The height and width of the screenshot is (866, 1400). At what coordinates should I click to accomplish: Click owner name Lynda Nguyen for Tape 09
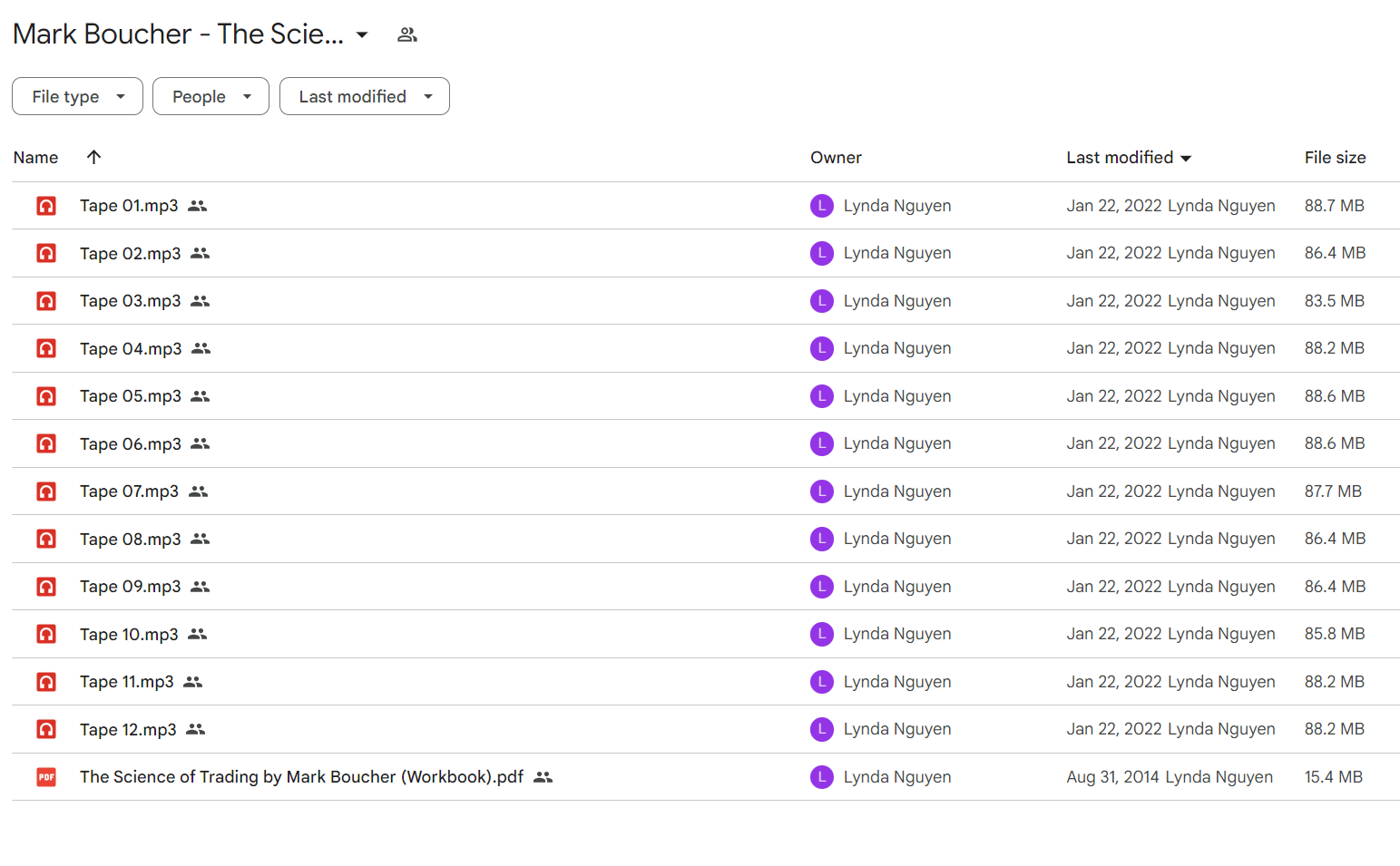tap(897, 587)
